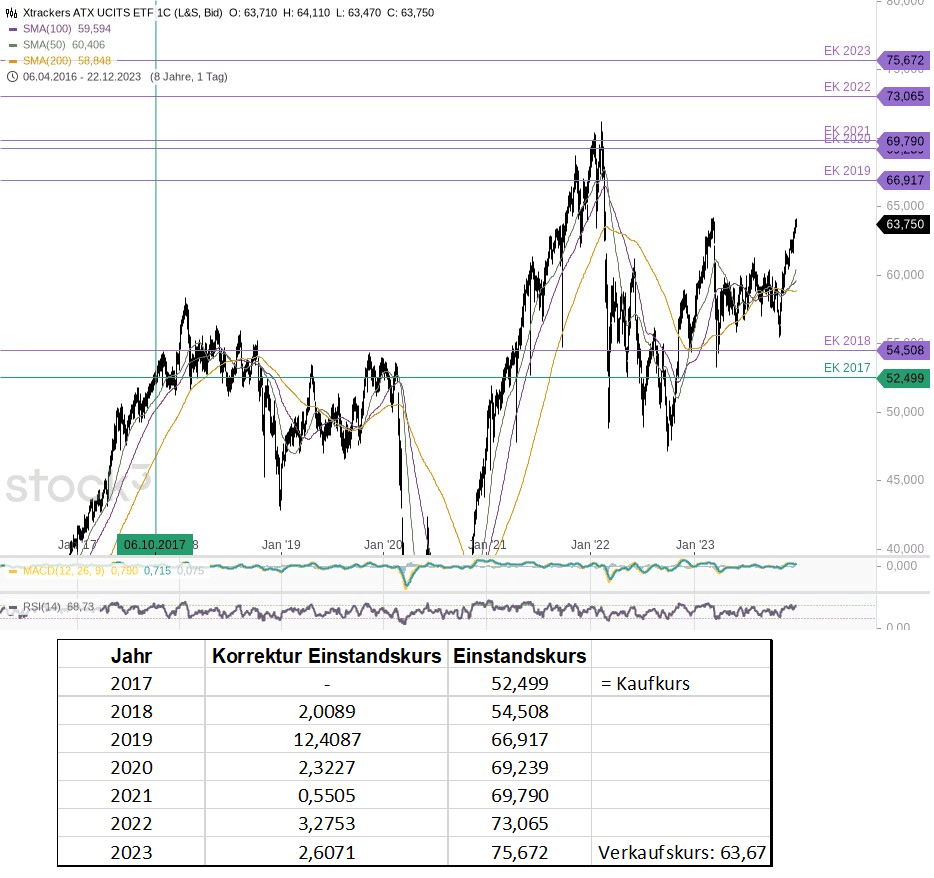Click the EK 2023 line label
Viewport: 934px width, 878px height.
tap(847, 51)
